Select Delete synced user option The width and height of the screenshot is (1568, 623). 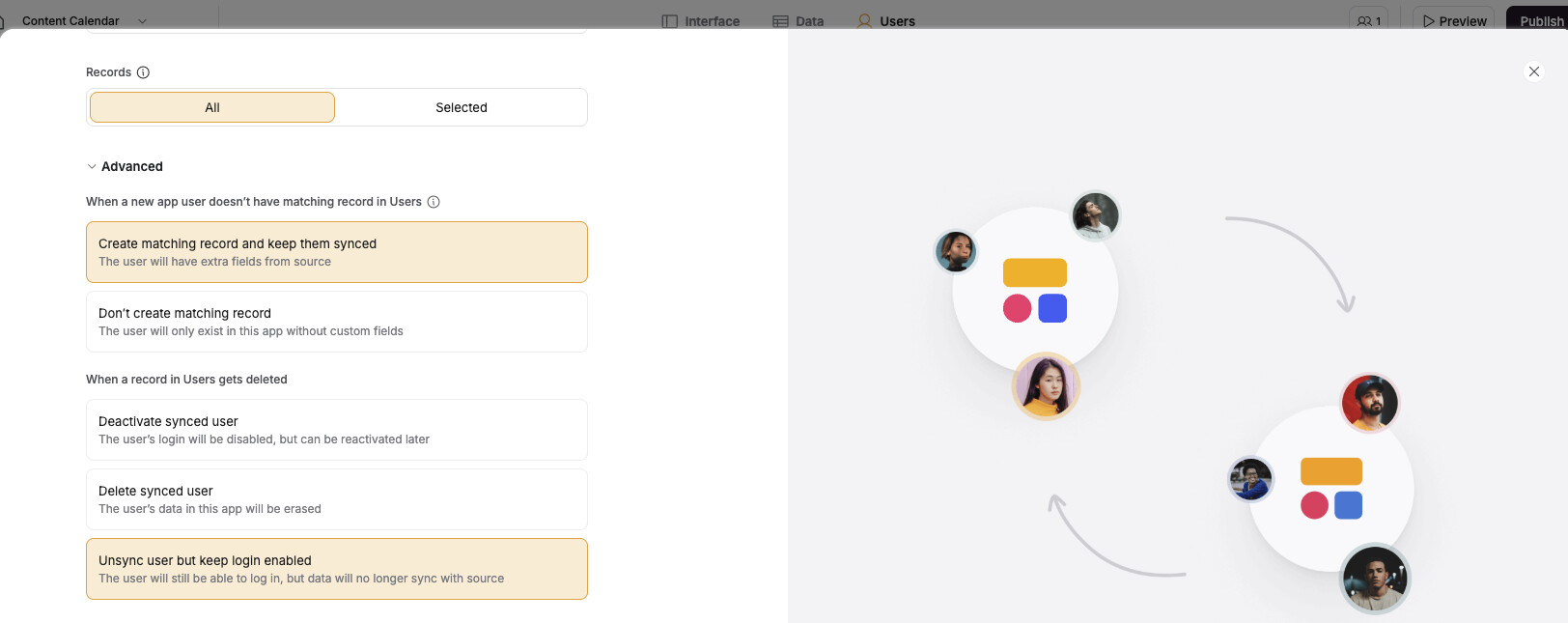click(336, 499)
